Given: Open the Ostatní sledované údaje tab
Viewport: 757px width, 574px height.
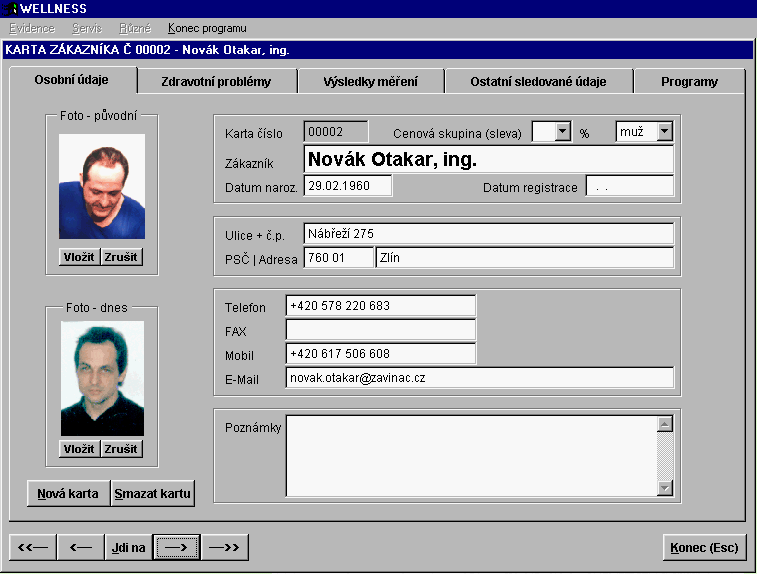Looking at the screenshot, I should (538, 82).
